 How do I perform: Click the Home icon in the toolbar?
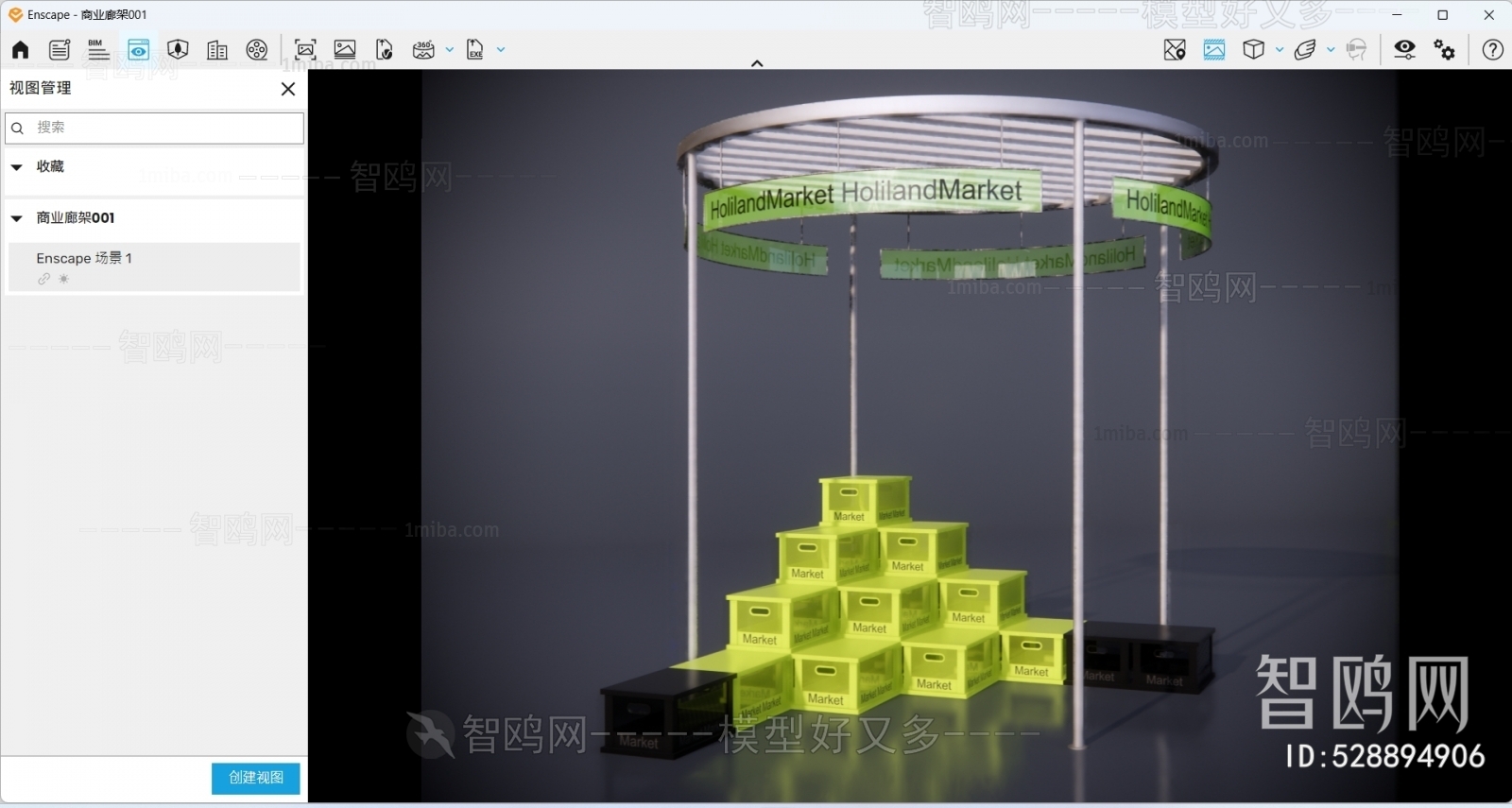click(20, 50)
